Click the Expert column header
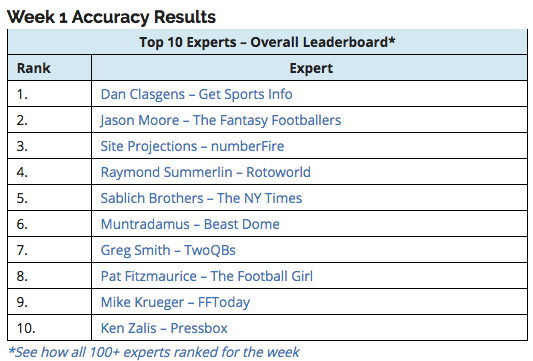Image resolution: width=533 pixels, height=361 pixels. point(309,68)
